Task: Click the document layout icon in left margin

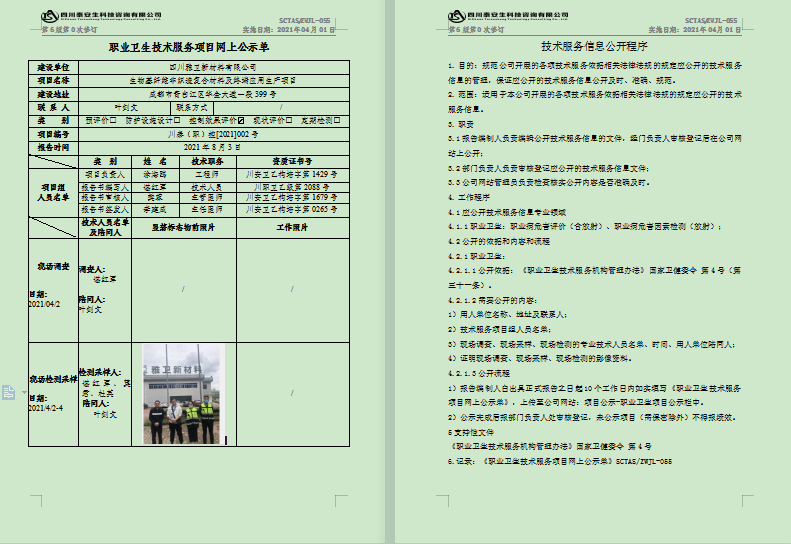Action: coord(8,392)
